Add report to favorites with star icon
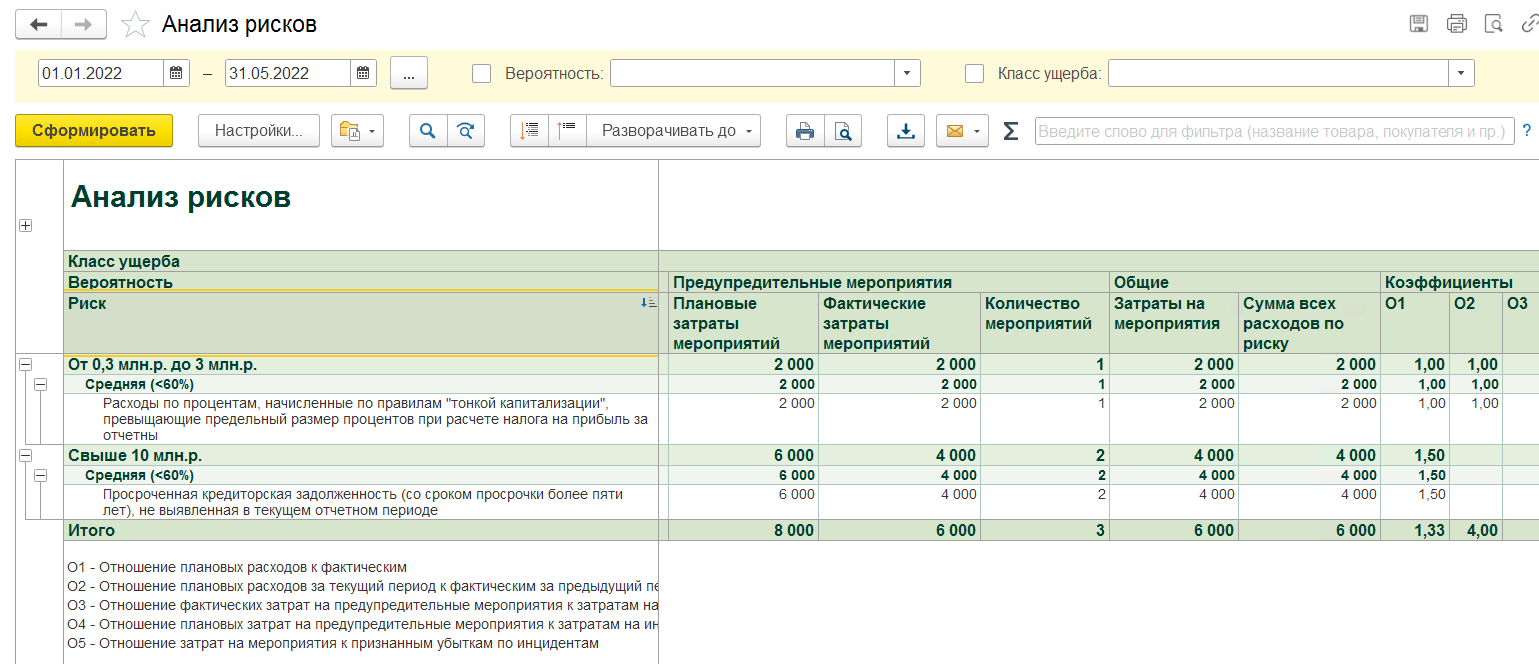1539x664 pixels. [135, 25]
